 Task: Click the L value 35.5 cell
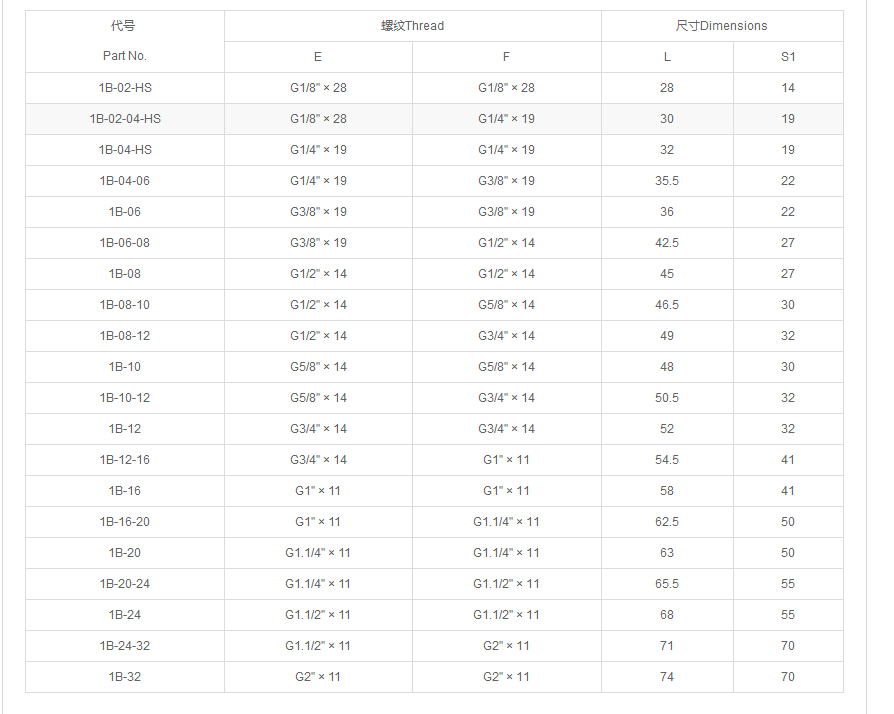667,181
